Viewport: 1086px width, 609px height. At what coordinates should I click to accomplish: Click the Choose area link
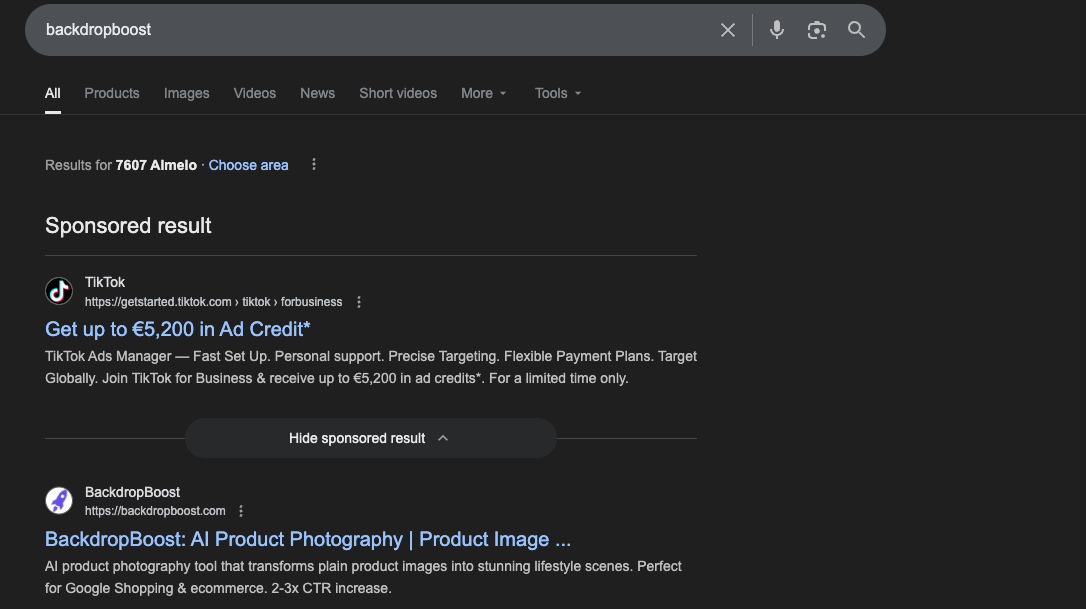[x=249, y=165]
